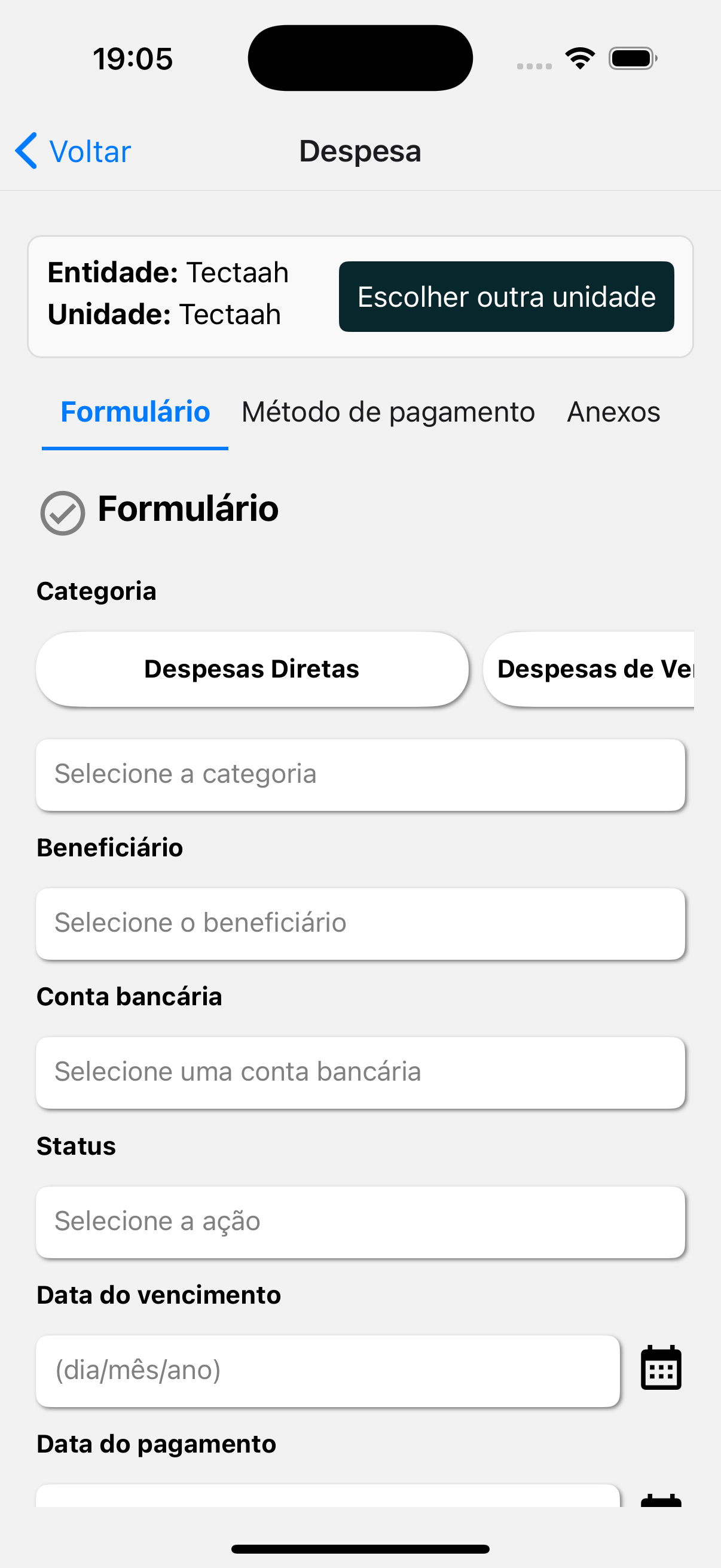Tap the battery status icon

tap(632, 59)
